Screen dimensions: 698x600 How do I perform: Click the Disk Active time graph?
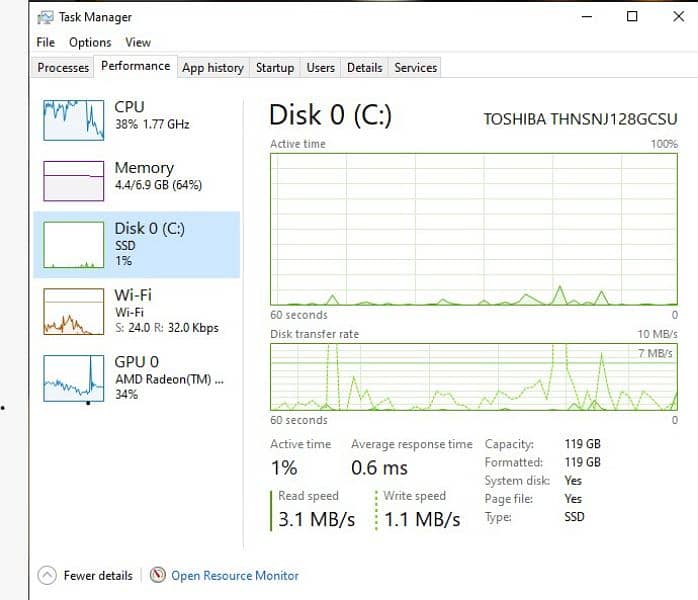point(474,228)
